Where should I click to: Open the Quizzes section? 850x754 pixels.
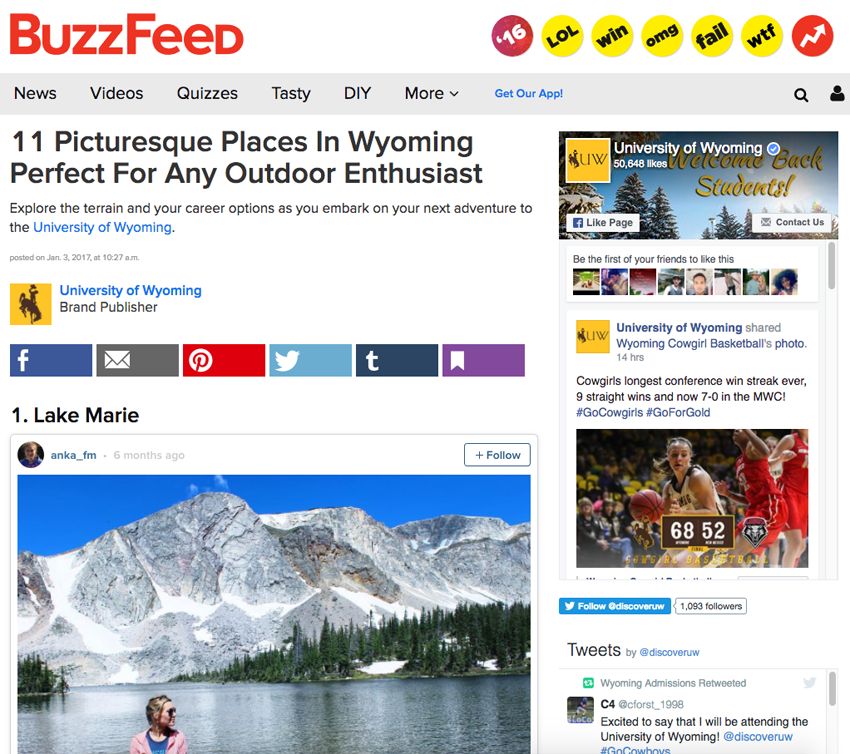pos(207,93)
